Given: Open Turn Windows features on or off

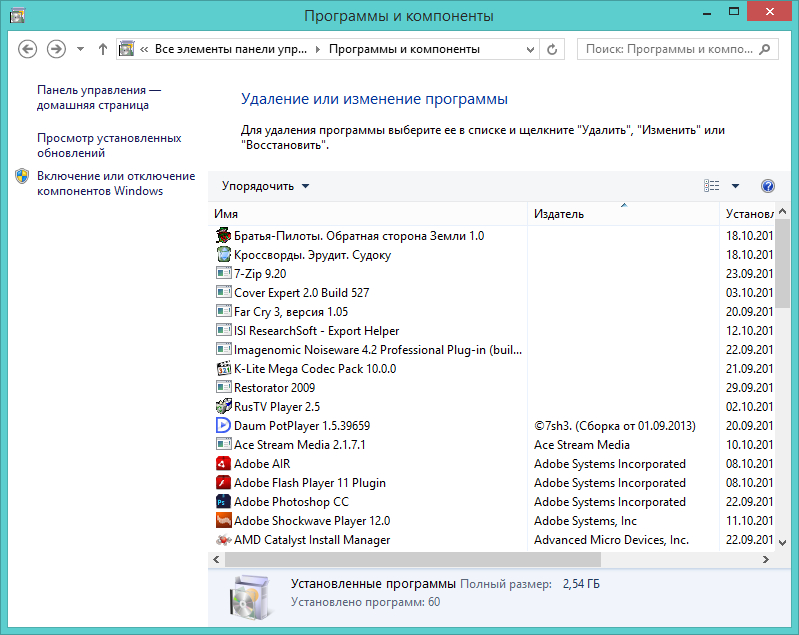Looking at the screenshot, I should [x=116, y=183].
